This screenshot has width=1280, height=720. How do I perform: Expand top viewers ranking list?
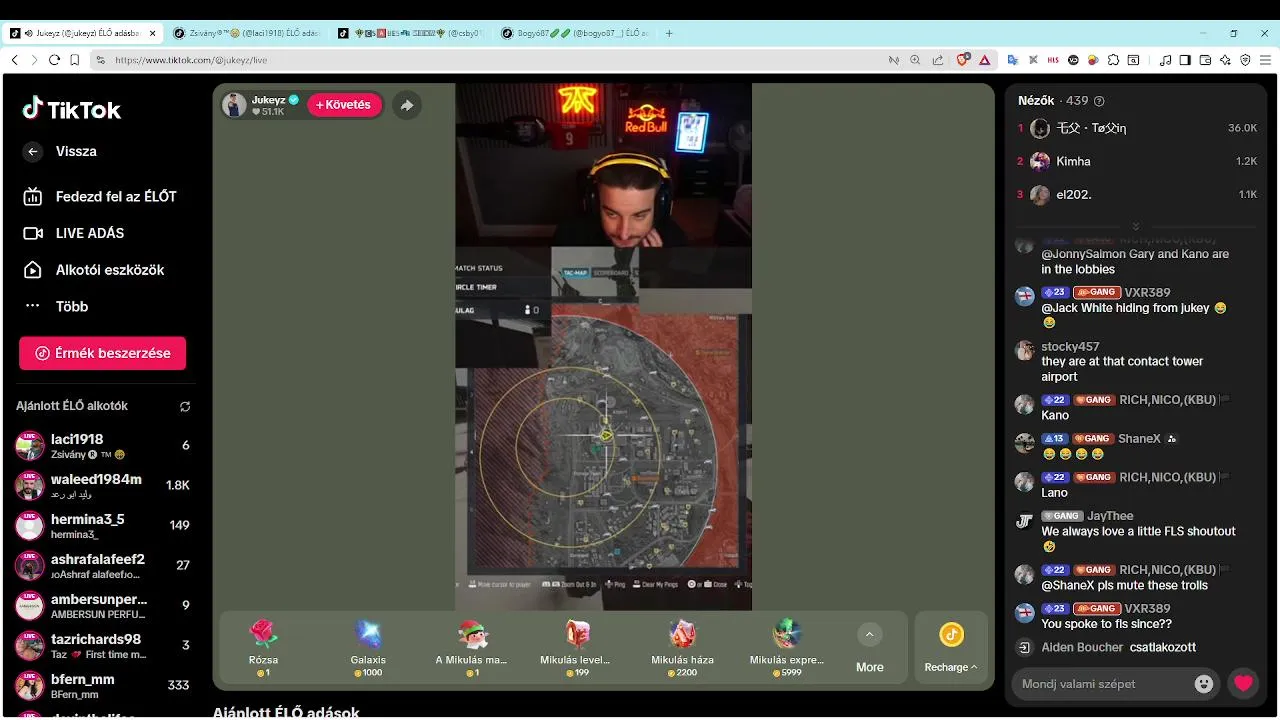click(1135, 227)
